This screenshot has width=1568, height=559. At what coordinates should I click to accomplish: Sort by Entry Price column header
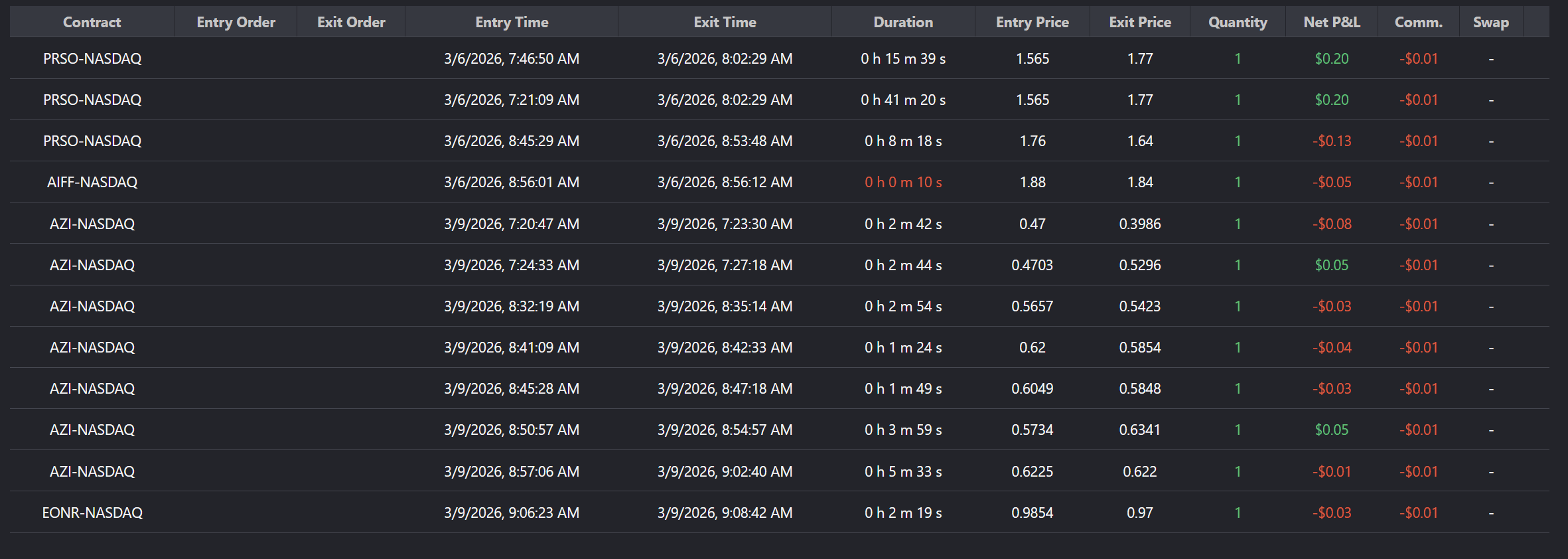click(x=1032, y=22)
